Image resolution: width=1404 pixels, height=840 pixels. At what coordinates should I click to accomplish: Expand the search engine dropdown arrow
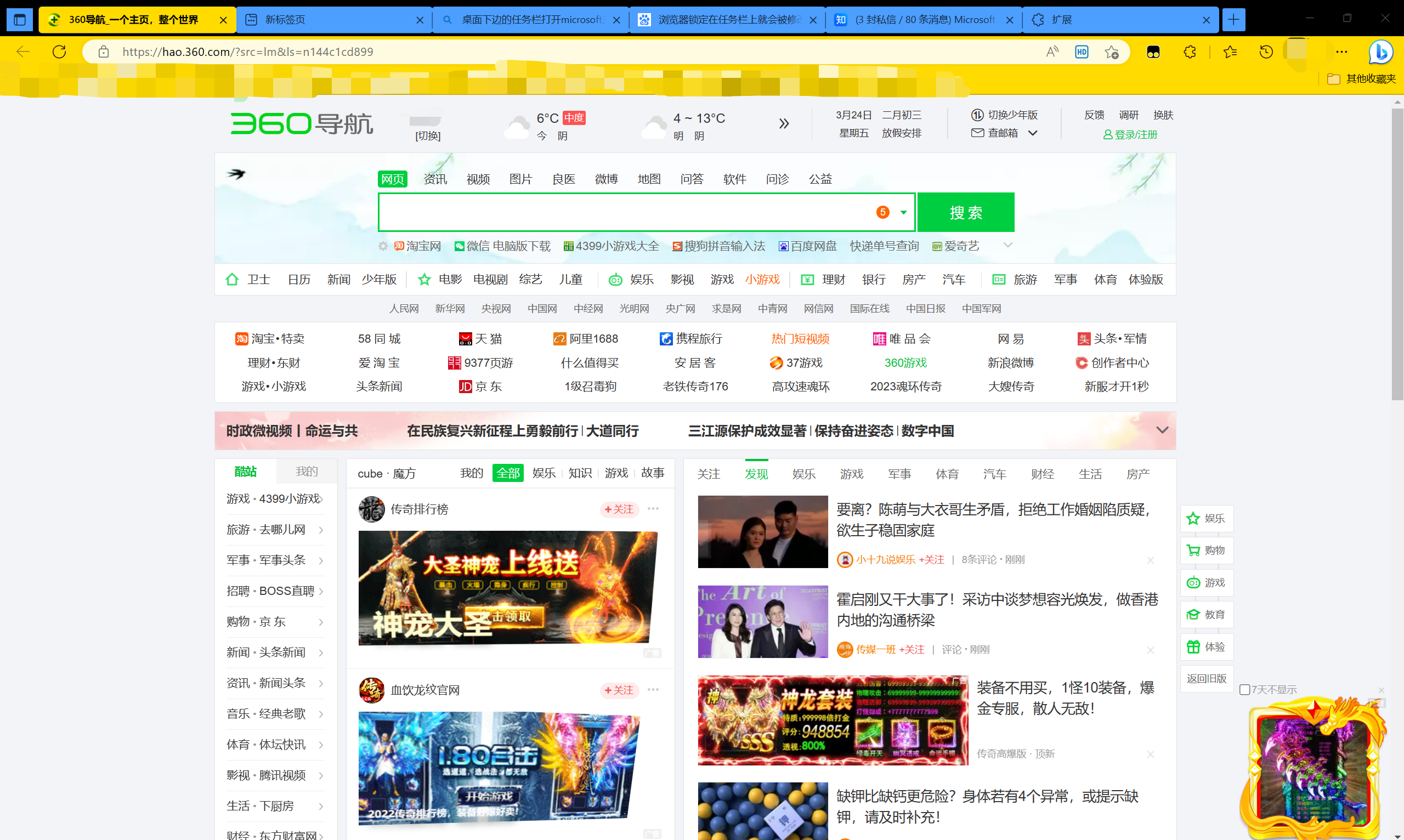tap(904, 212)
